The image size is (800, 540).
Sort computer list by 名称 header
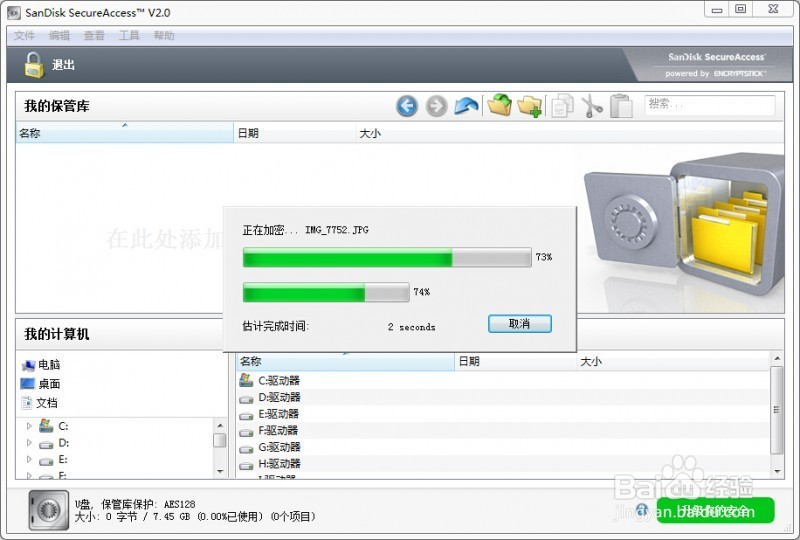click(345, 361)
